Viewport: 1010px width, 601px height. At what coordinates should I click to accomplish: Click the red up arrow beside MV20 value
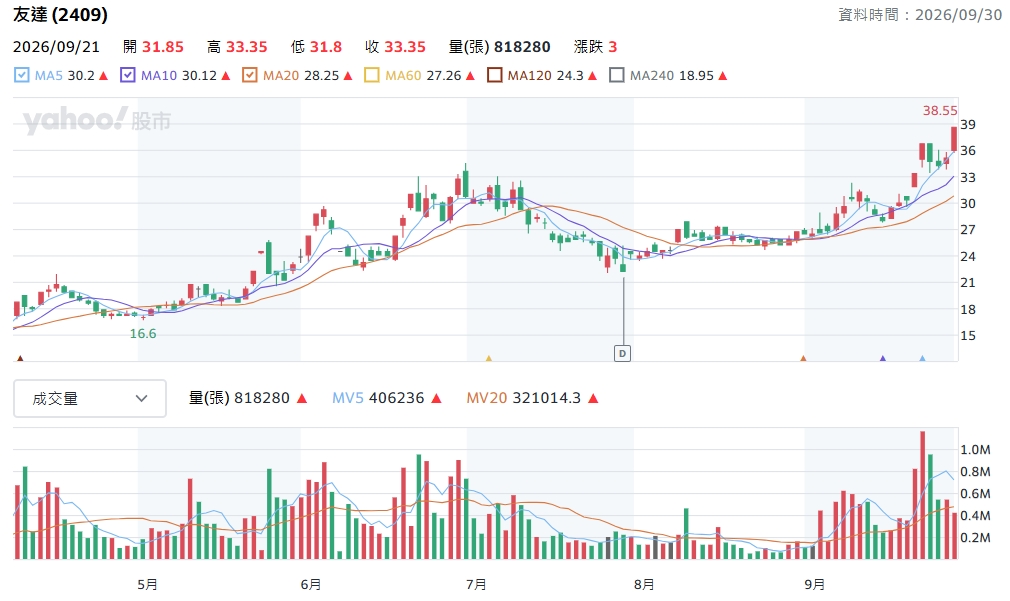[593, 399]
